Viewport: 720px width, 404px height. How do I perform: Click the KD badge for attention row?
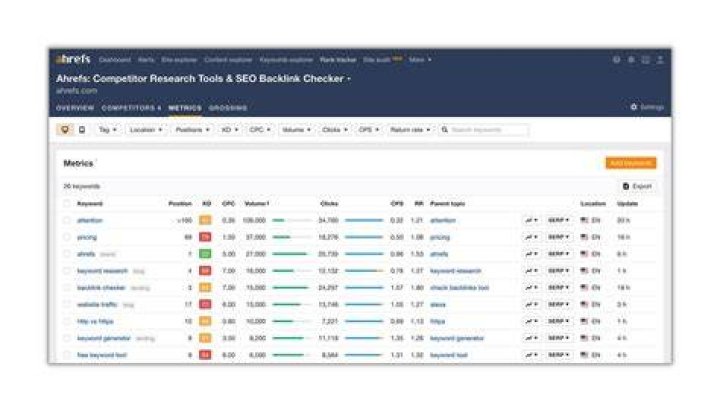(205, 220)
